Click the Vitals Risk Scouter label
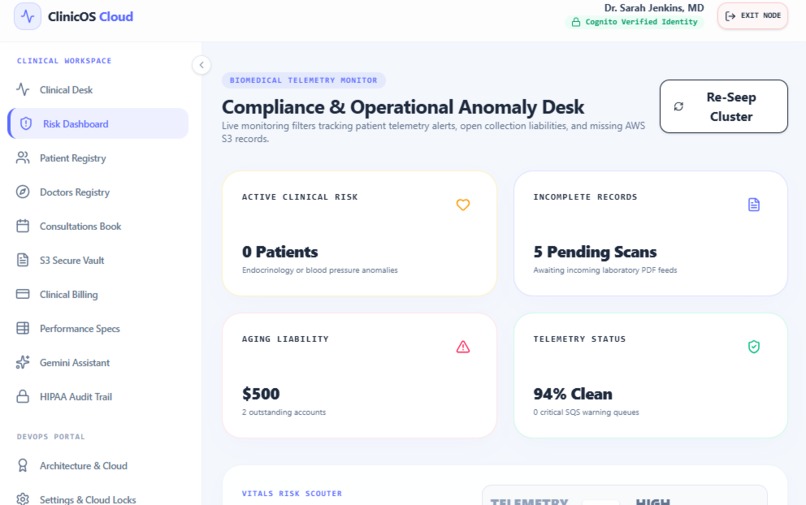The height and width of the screenshot is (505, 806). click(292, 493)
